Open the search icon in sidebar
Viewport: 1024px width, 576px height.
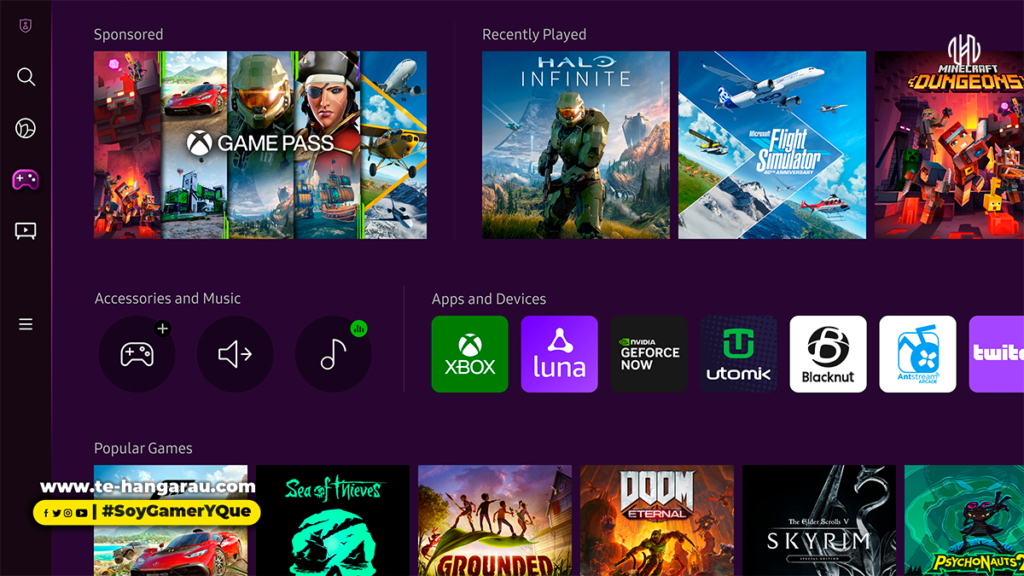point(26,77)
